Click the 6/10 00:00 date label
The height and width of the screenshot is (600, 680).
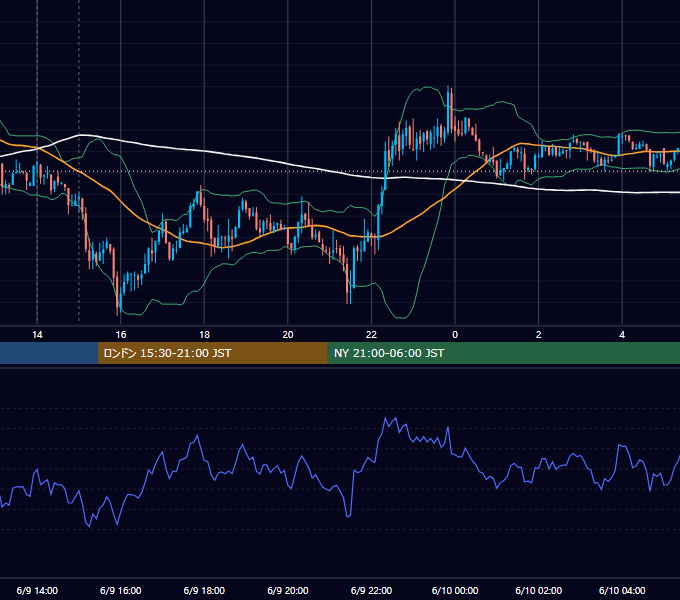pos(455,590)
